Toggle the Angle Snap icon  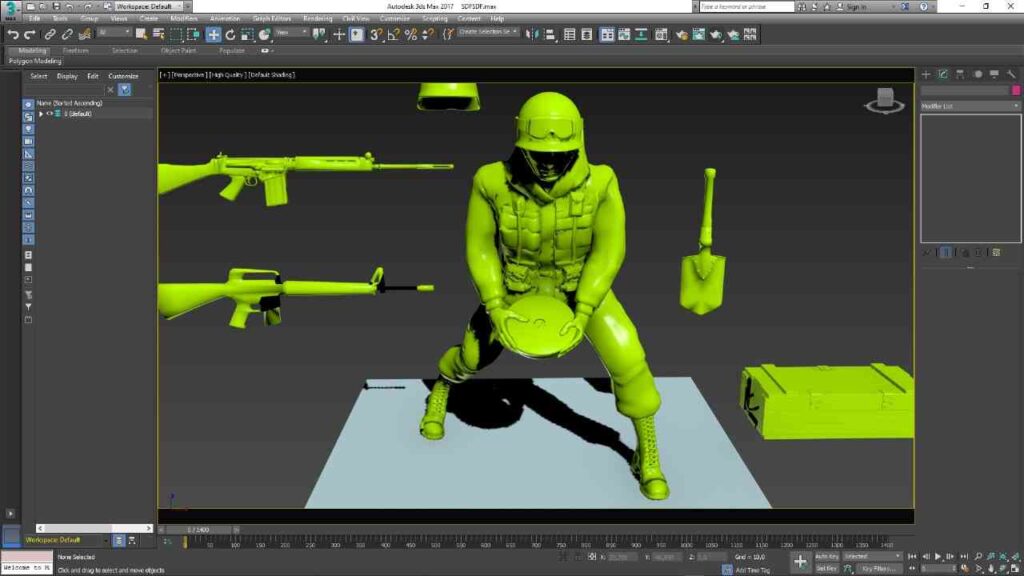point(392,34)
